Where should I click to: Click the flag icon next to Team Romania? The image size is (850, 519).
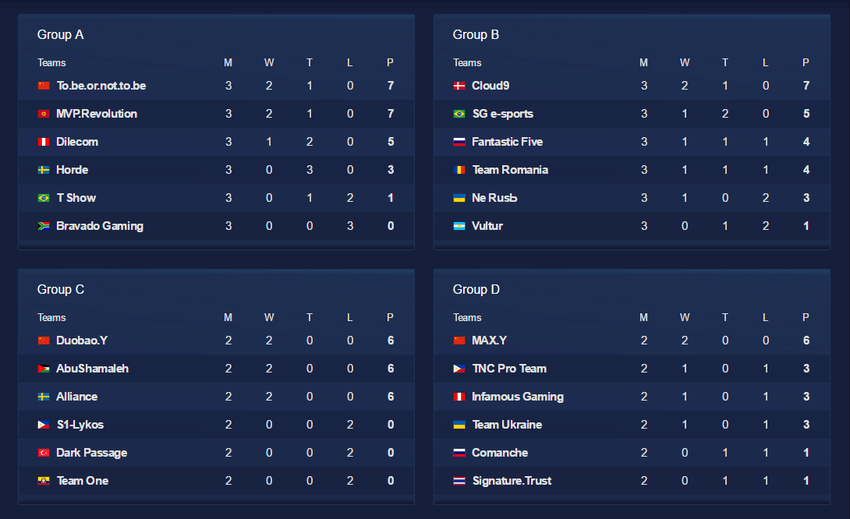click(459, 170)
